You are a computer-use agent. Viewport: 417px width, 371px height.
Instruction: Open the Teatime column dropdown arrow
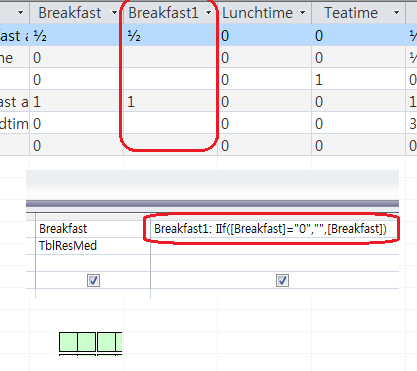(396, 13)
